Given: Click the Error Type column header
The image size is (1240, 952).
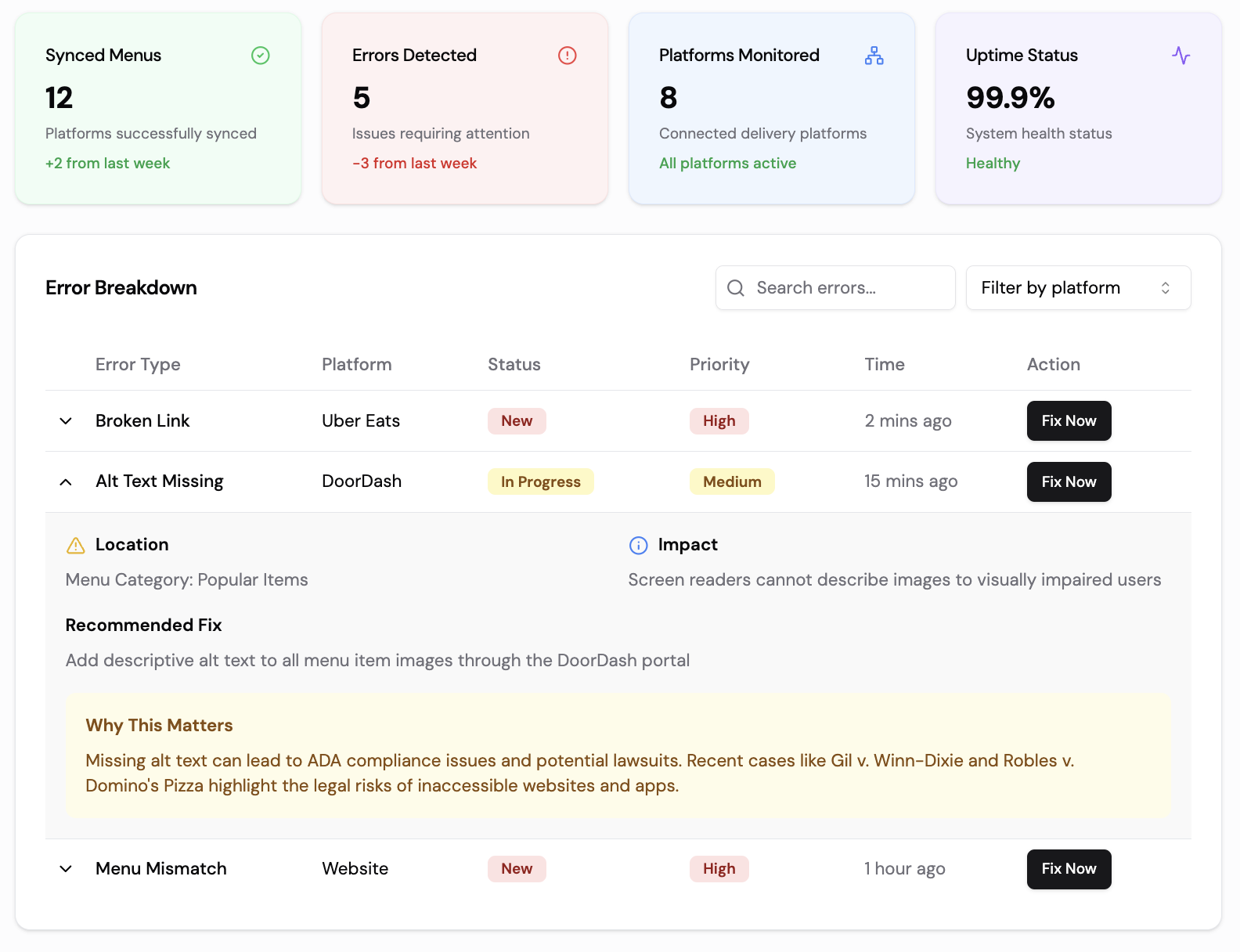Looking at the screenshot, I should (x=138, y=365).
